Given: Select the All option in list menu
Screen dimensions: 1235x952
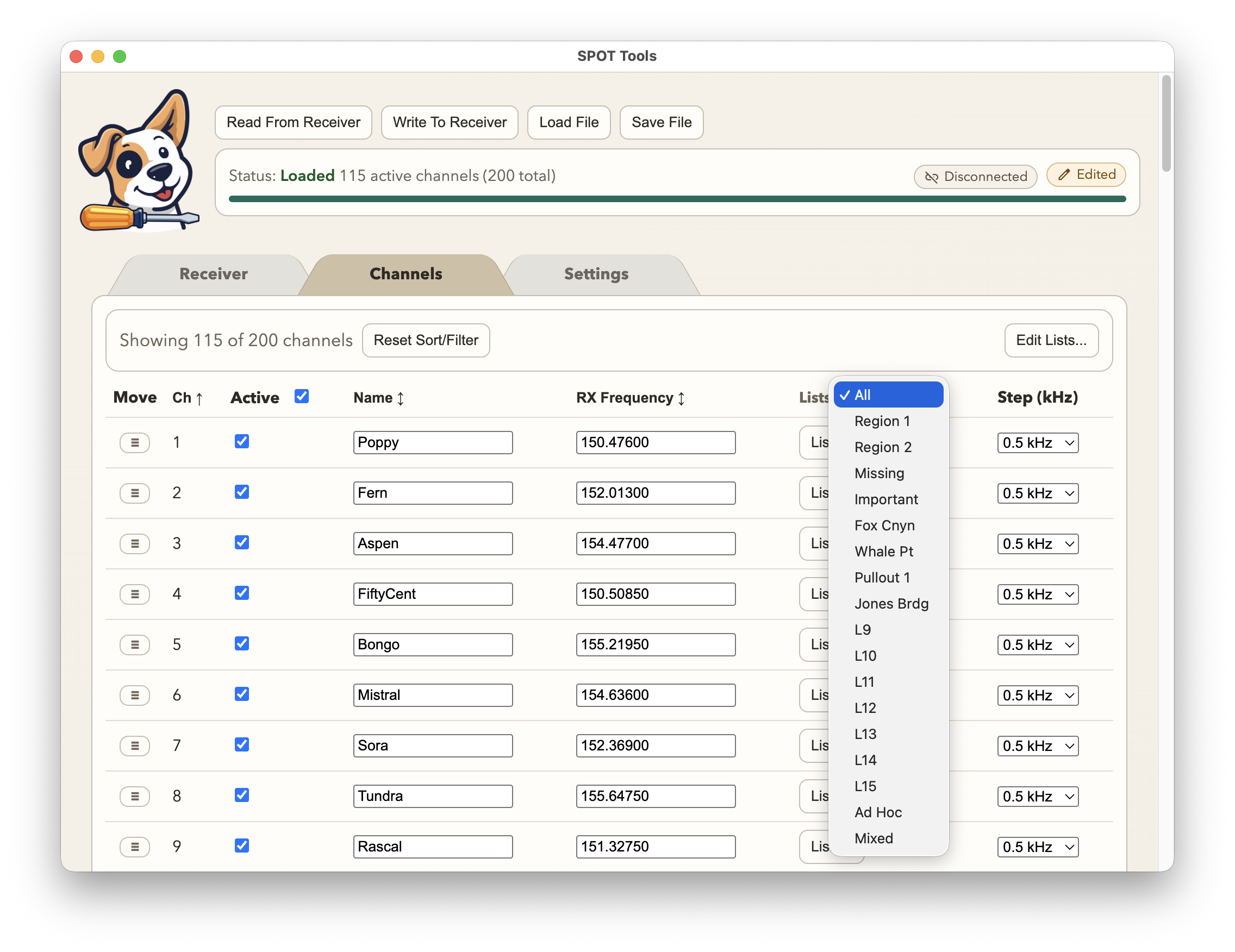Looking at the screenshot, I should tap(888, 394).
